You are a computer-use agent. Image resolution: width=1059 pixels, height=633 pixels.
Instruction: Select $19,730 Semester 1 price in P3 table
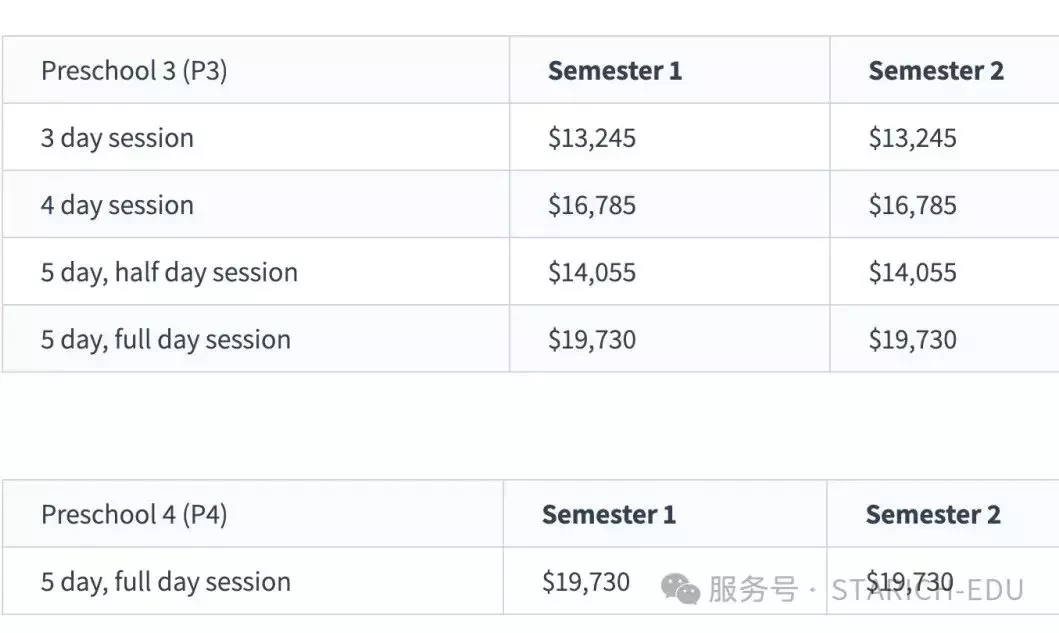pos(592,339)
